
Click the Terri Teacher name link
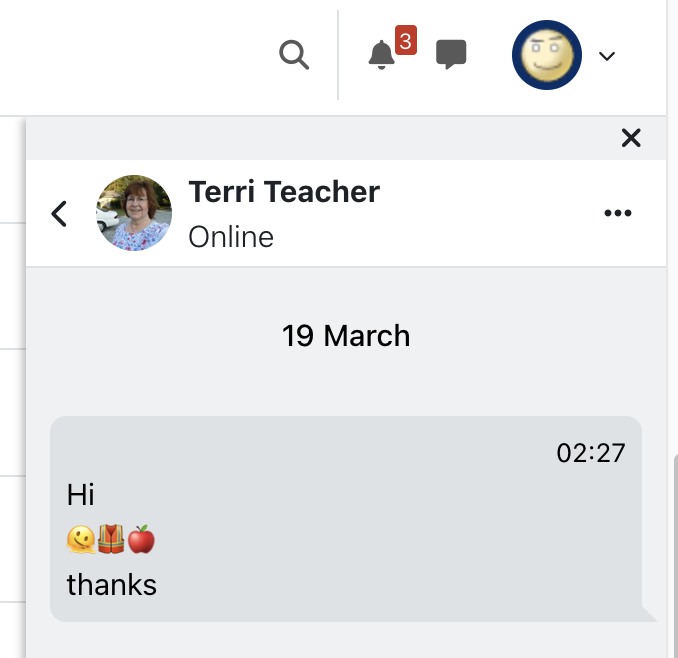coord(284,192)
